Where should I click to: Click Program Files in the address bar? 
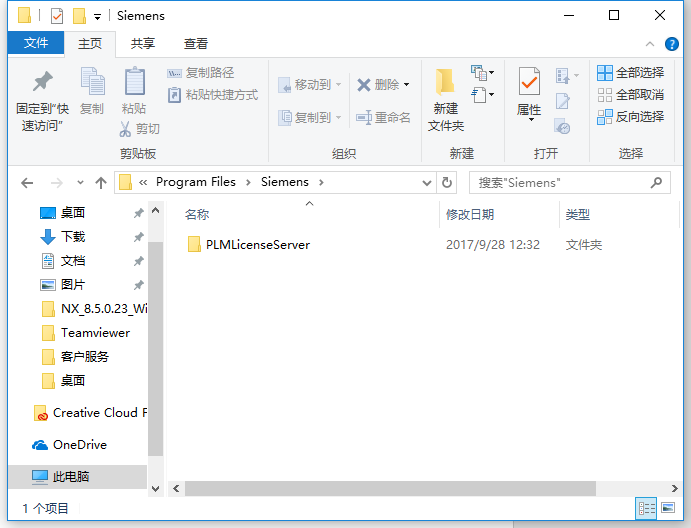point(196,182)
